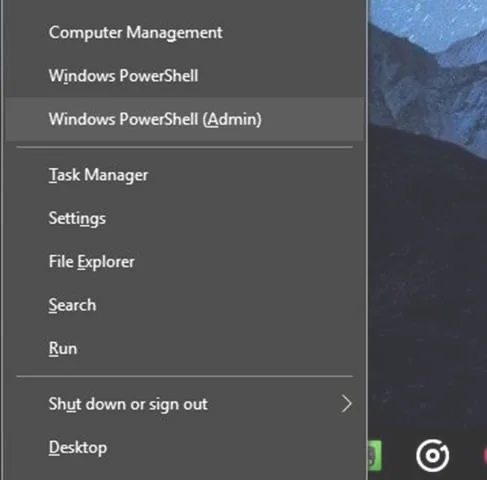This screenshot has width=487, height=480.
Task: Open Settings from the Win+X menu
Action: tap(185, 218)
